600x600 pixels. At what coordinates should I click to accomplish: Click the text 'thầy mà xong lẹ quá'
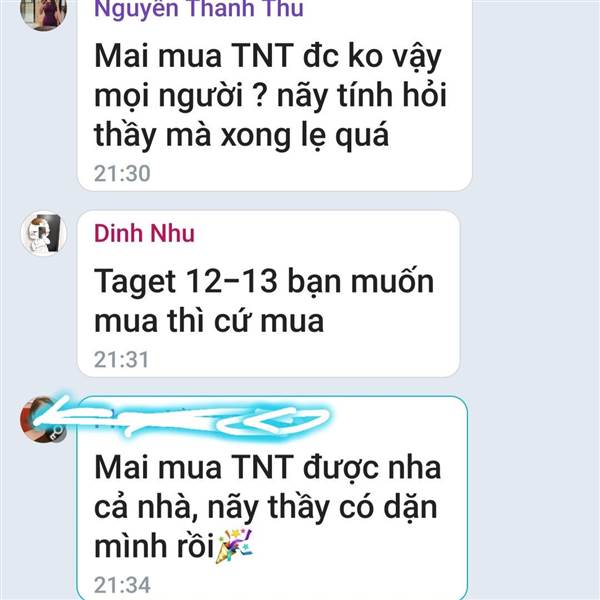[x=241, y=135]
